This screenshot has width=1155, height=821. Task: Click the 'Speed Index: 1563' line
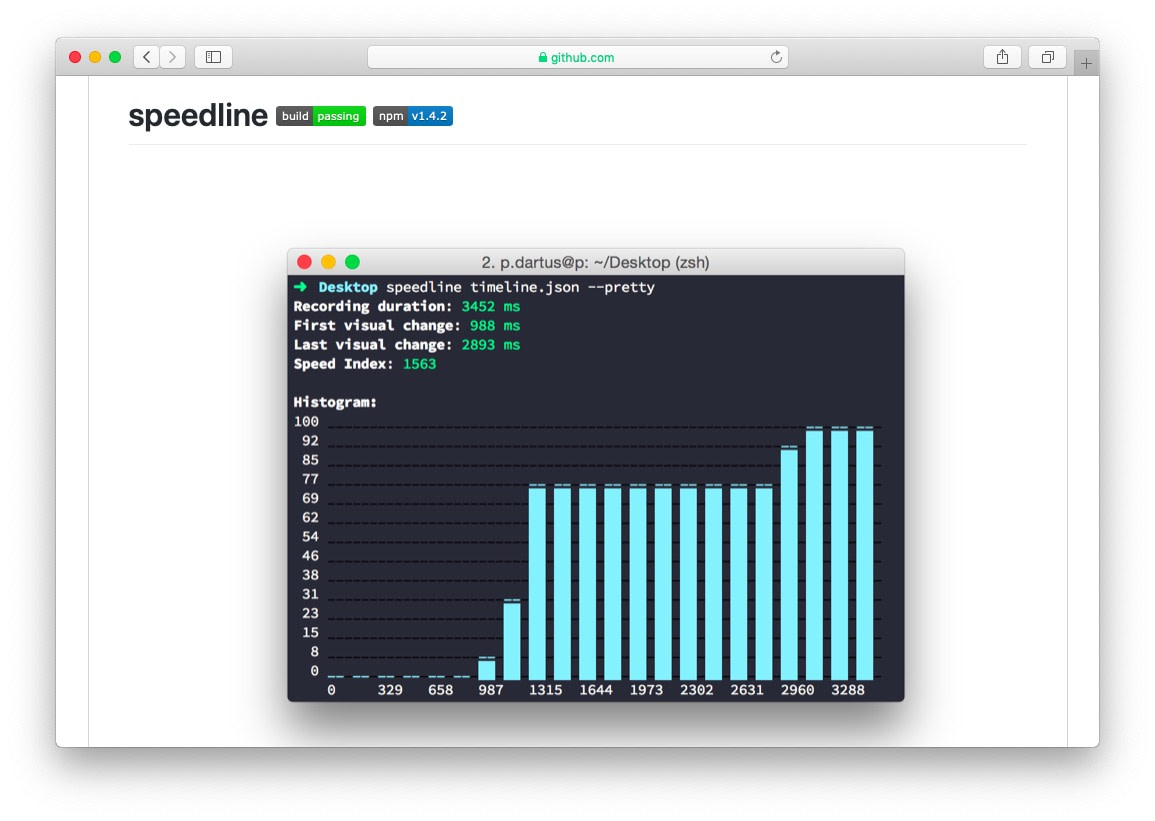click(365, 364)
